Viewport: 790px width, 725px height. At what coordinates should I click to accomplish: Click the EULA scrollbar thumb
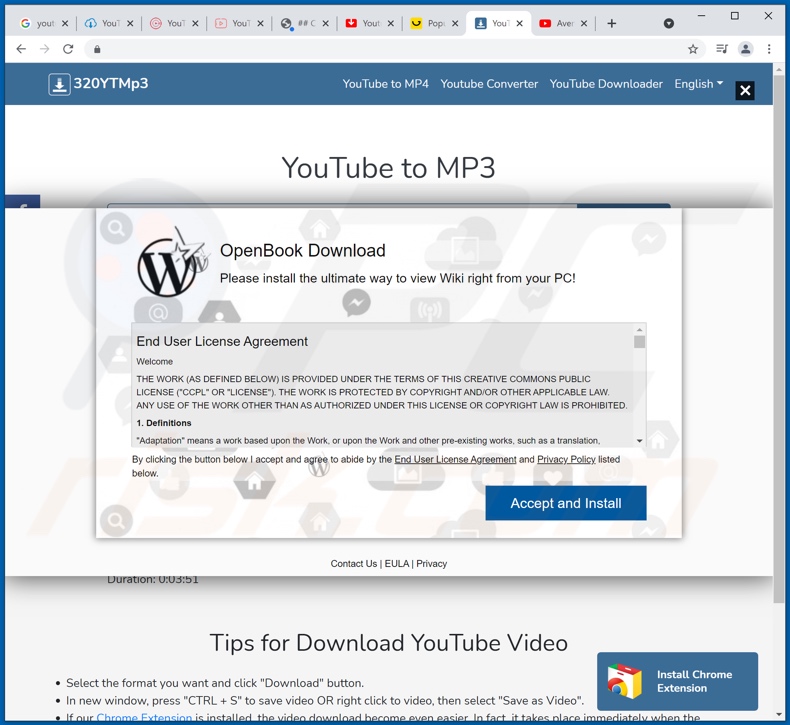coord(639,342)
